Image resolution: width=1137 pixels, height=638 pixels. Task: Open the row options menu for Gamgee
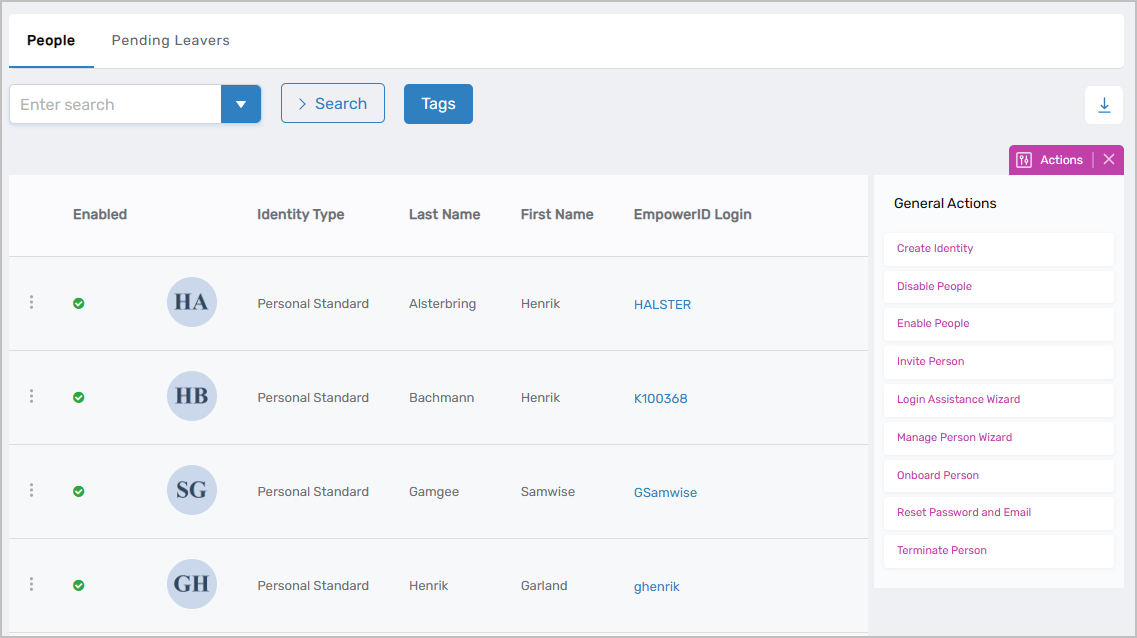click(31, 490)
